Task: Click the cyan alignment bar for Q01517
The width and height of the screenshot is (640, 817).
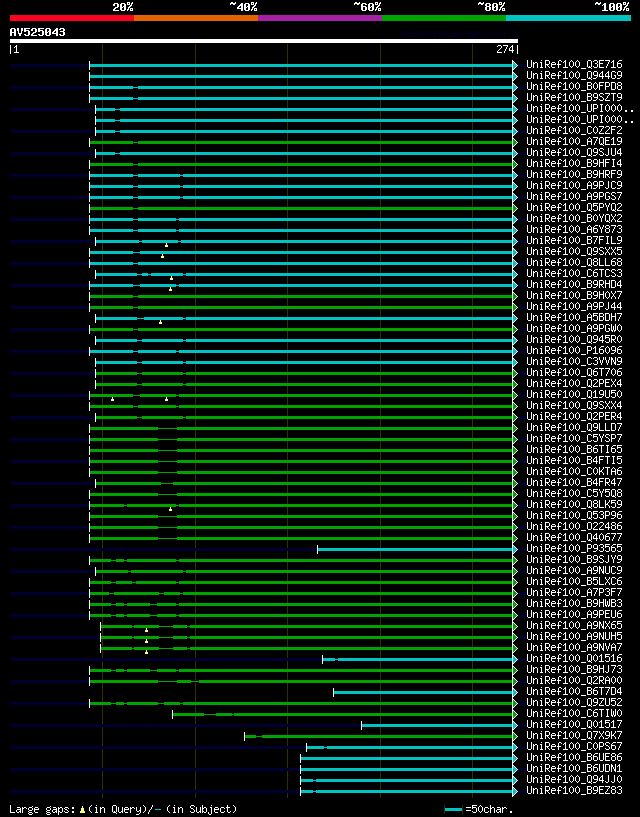Action: (437, 725)
